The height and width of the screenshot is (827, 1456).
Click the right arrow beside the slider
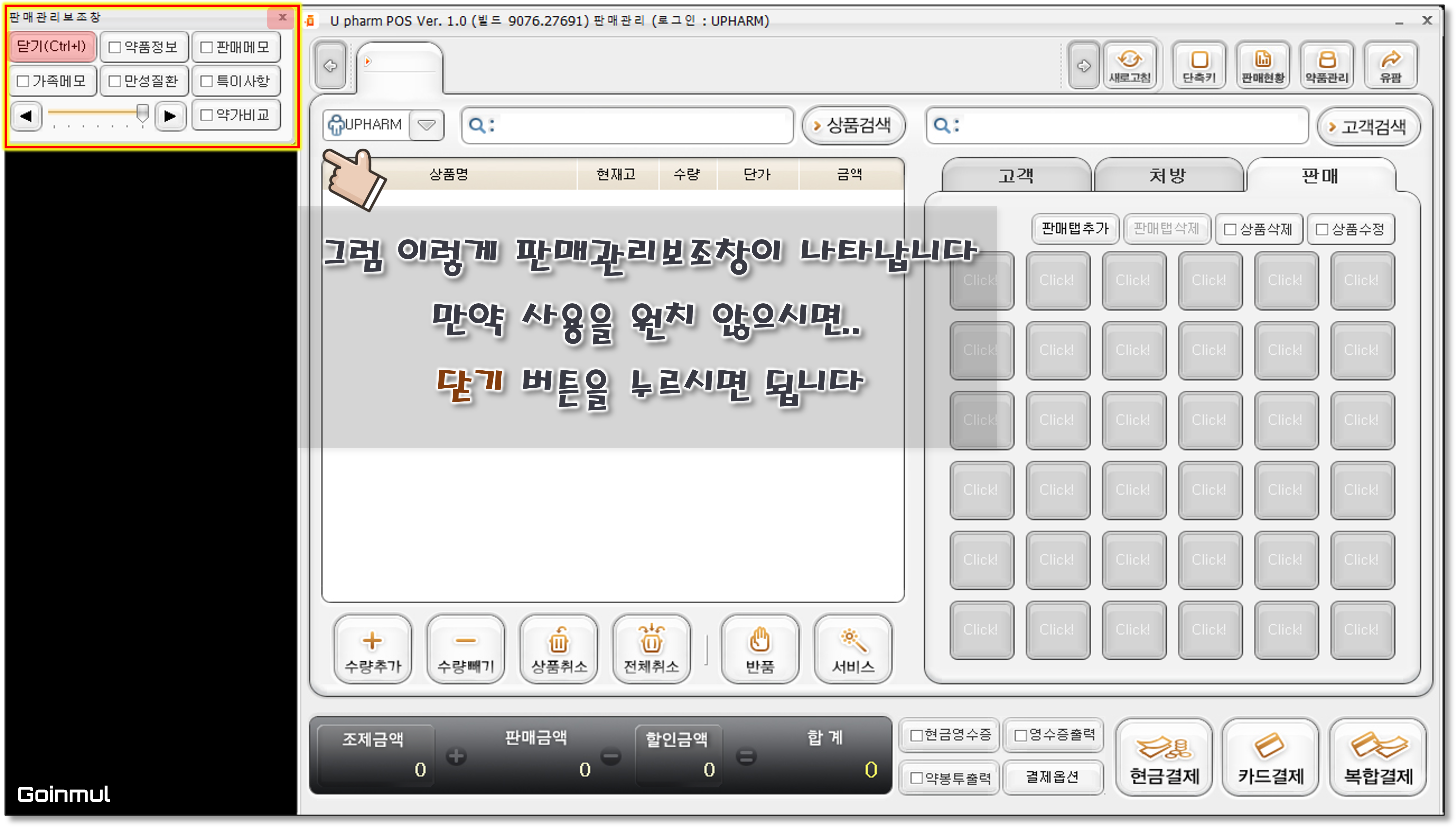[170, 116]
